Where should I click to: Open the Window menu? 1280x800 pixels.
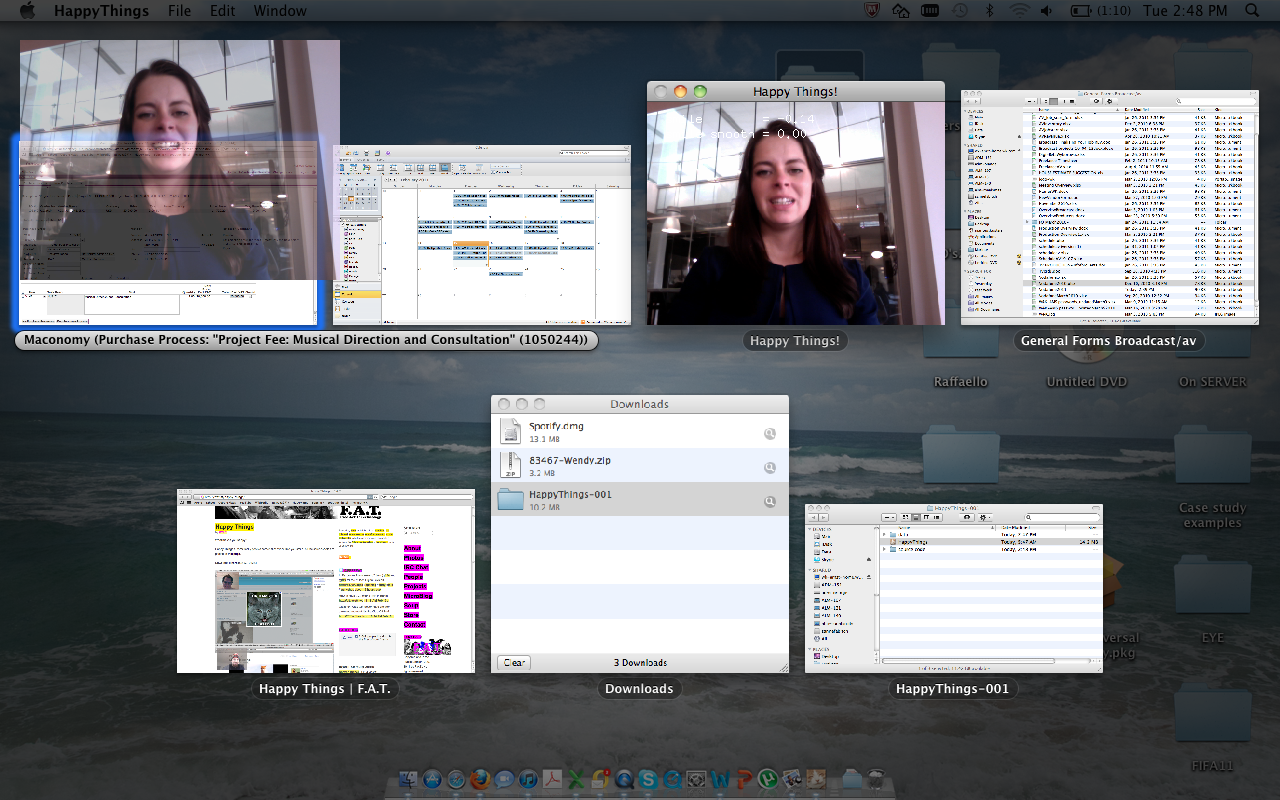pyautogui.click(x=280, y=11)
